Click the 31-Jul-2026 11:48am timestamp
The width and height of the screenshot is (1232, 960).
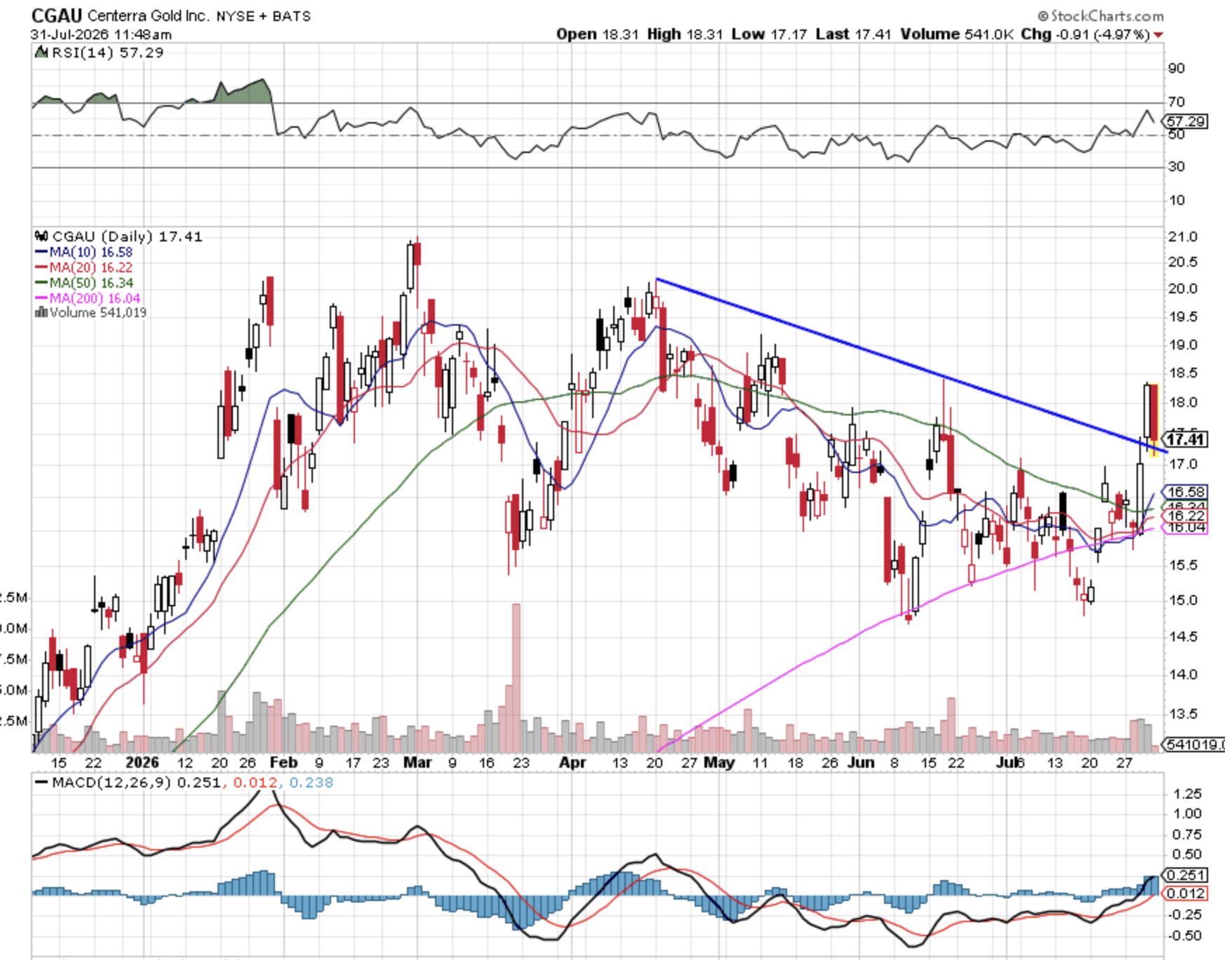[x=101, y=34]
